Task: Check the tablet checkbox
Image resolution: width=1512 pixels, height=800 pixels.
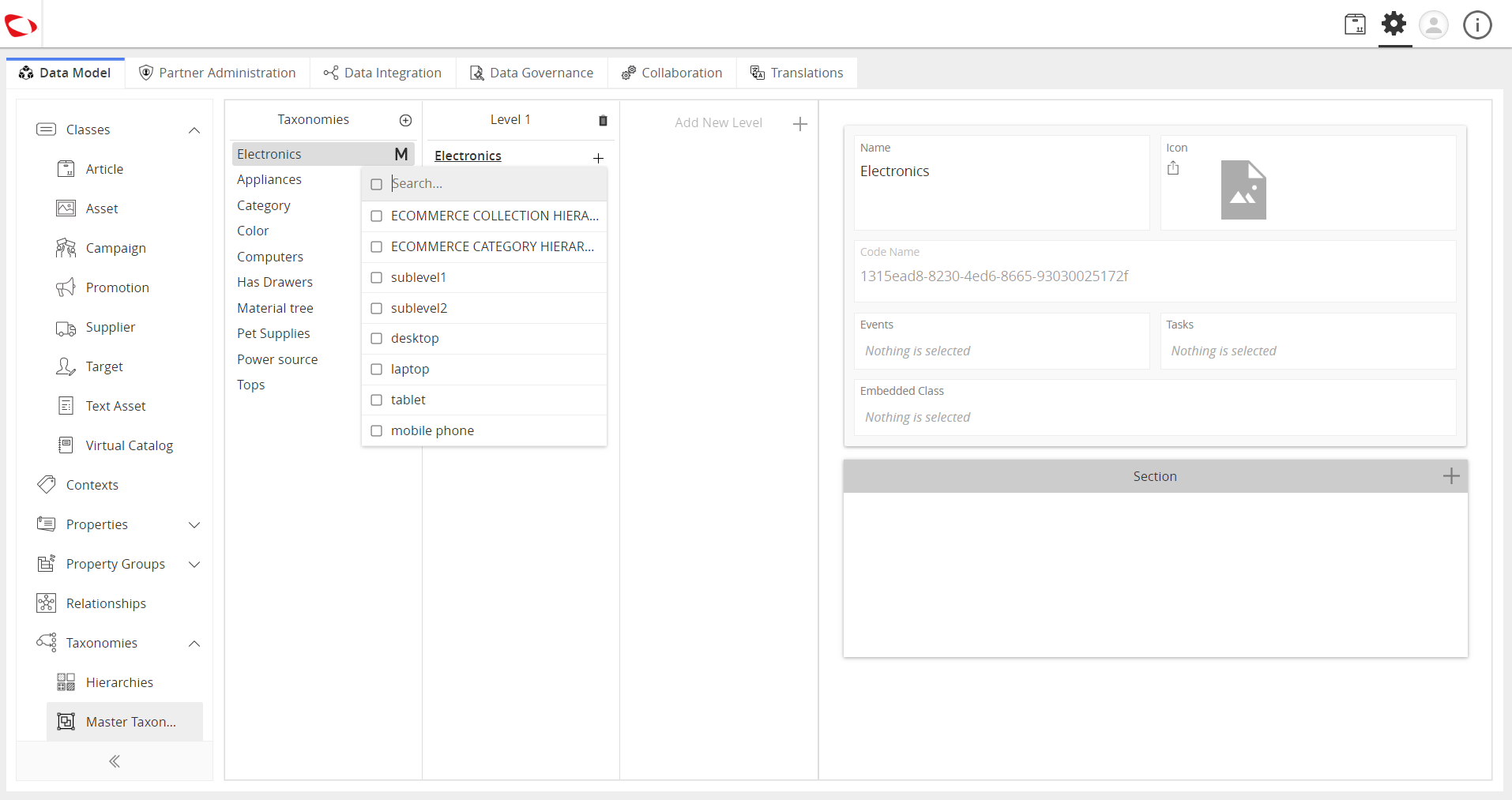Action: click(x=377, y=400)
